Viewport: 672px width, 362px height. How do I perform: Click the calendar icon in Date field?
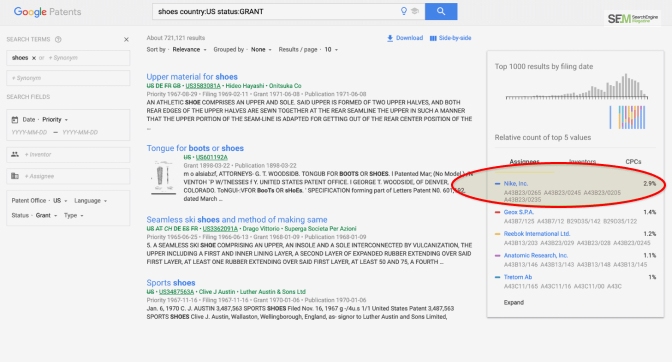(x=15, y=120)
